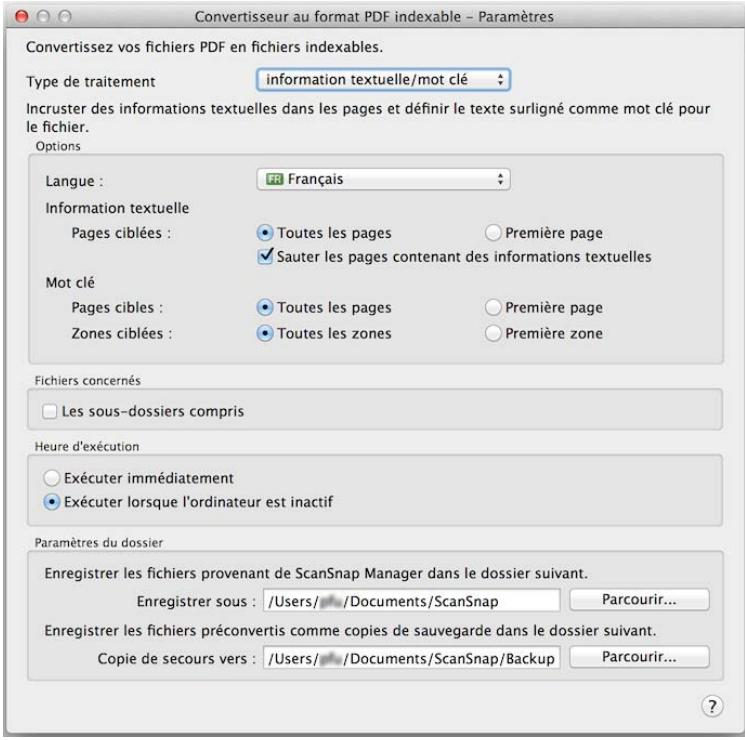The width and height of the screenshot is (745, 740).
Task: Open help with the question mark button
Action: point(712,706)
